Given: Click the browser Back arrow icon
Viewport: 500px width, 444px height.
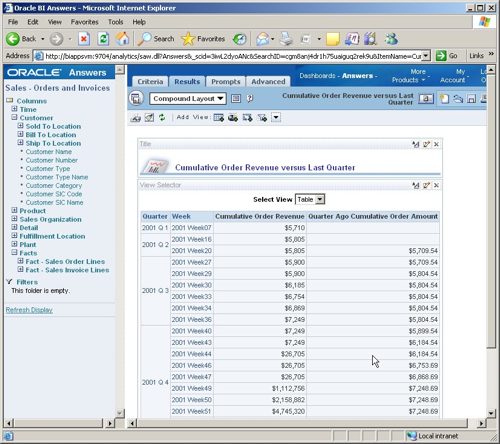Looking at the screenshot, I should point(13,39).
